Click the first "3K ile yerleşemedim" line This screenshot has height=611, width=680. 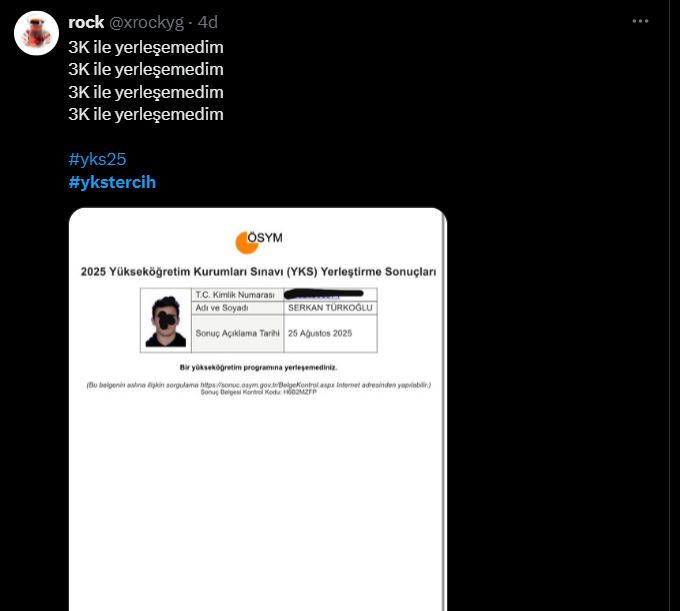point(146,47)
